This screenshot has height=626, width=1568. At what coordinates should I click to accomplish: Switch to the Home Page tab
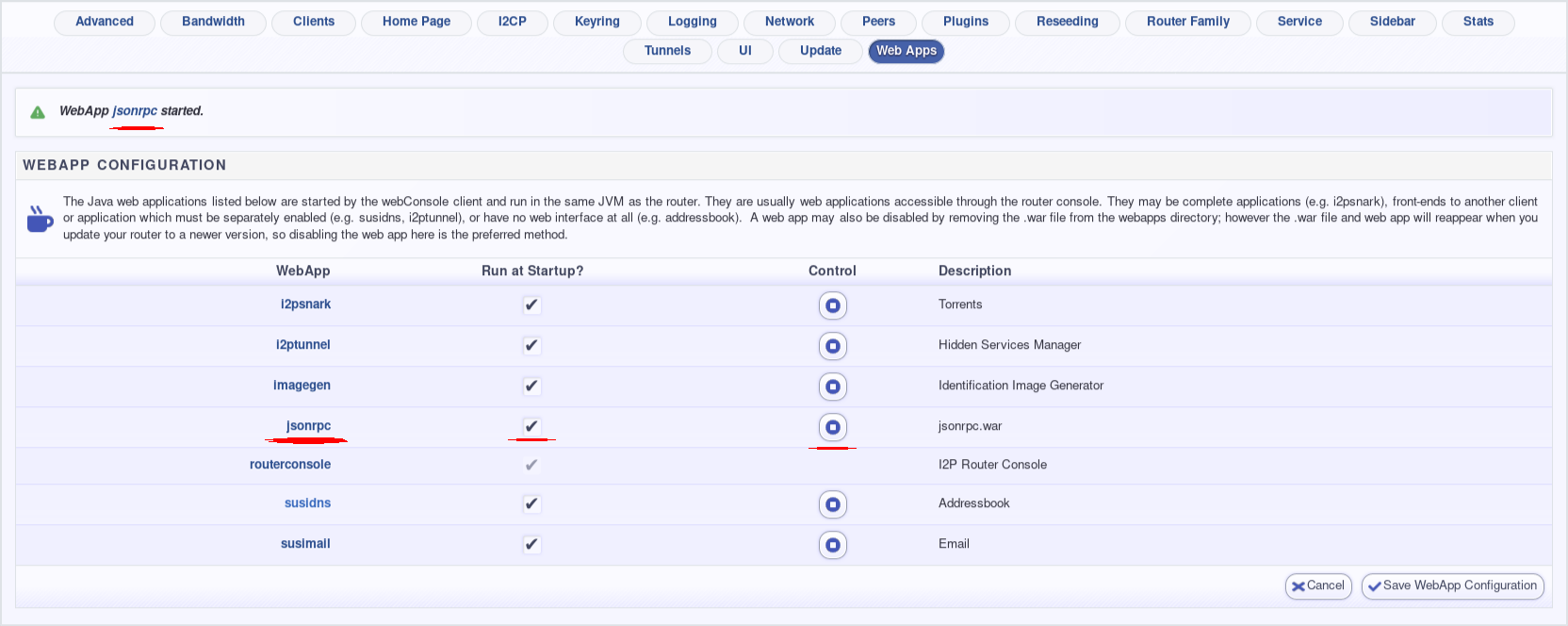point(416,22)
